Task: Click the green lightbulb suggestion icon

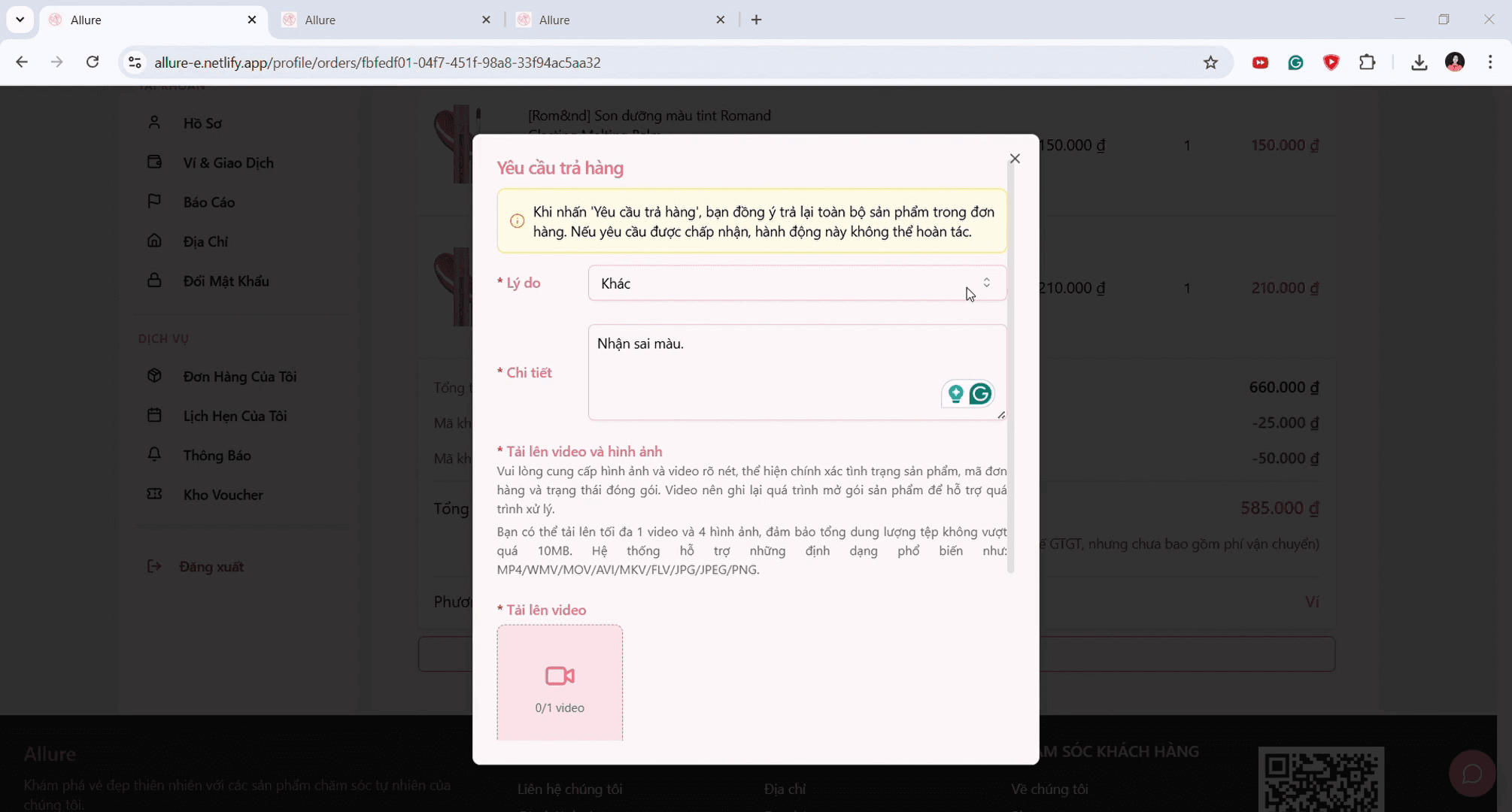Action: tap(955, 394)
